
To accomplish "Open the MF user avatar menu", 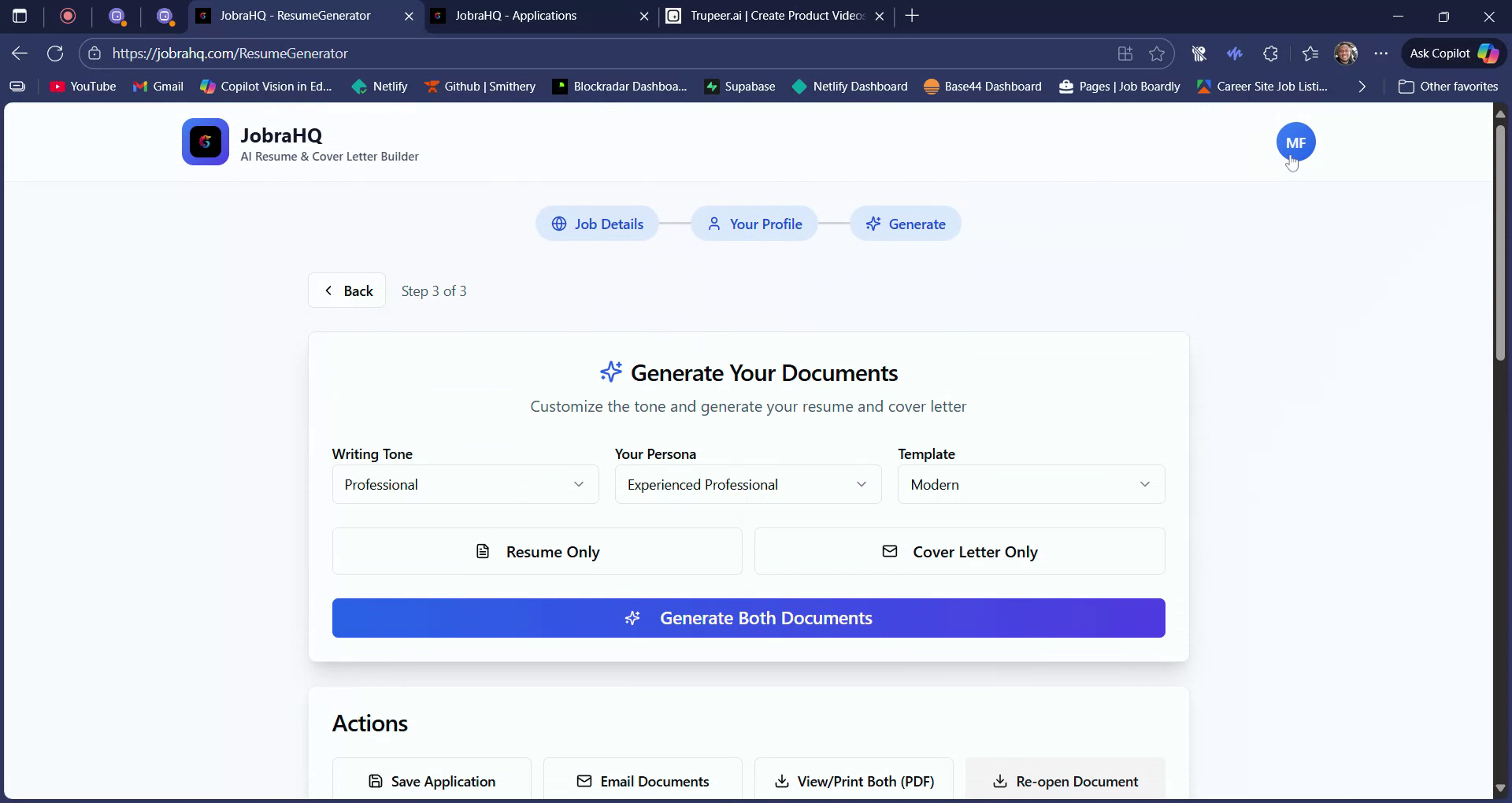I will pyautogui.click(x=1295, y=142).
